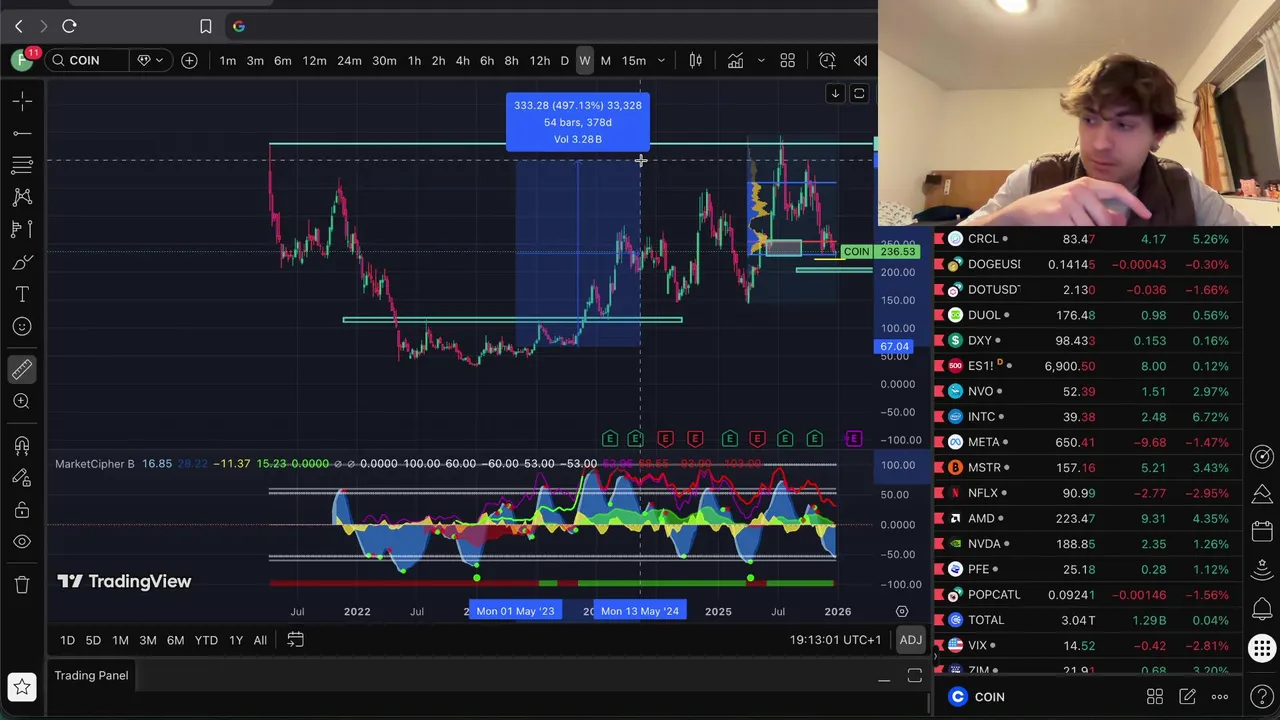Activate the zoom in tool
The height and width of the screenshot is (720, 1280).
(22, 401)
